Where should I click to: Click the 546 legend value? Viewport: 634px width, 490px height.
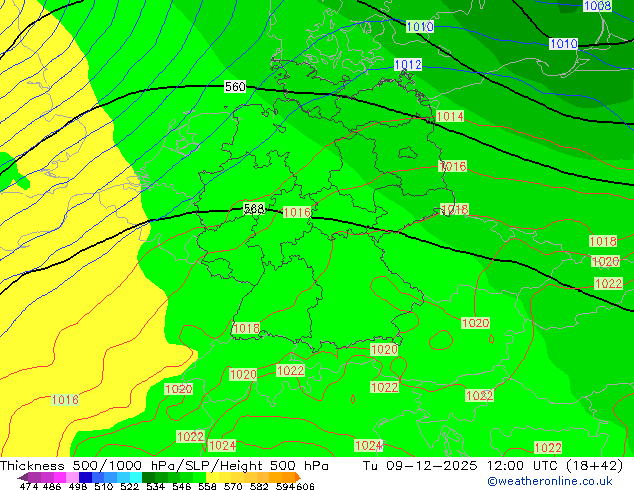181,486
